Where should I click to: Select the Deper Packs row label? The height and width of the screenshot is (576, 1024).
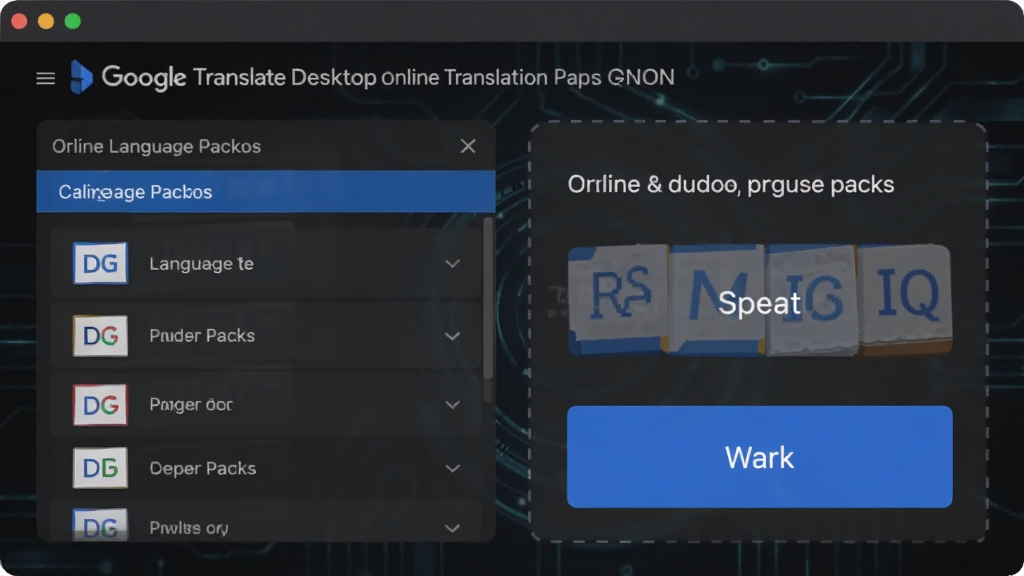202,468
